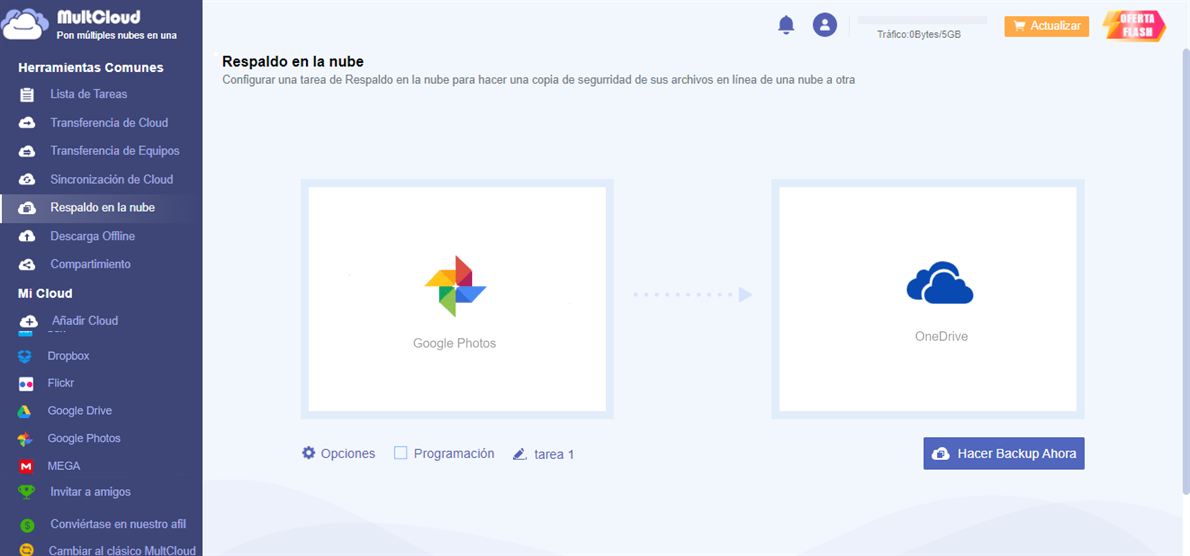
Task: Click MEGA label in Mi Cloud
Action: 64,466
